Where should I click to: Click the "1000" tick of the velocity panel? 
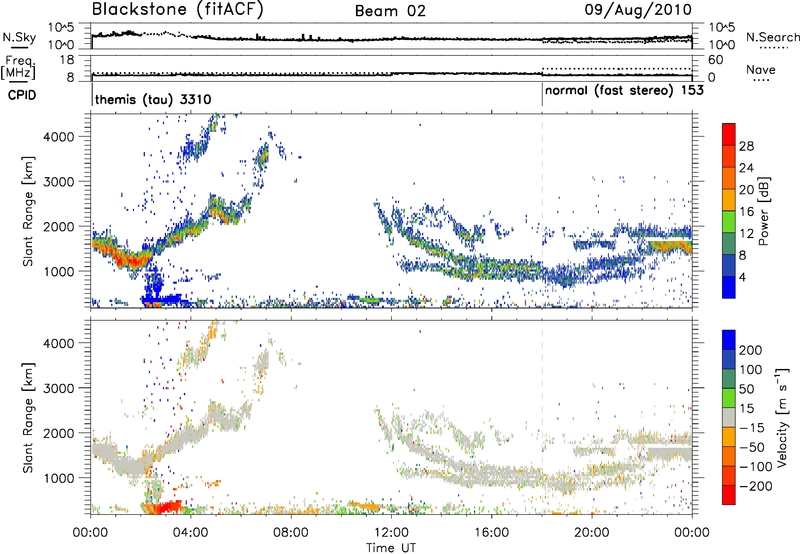(59, 478)
